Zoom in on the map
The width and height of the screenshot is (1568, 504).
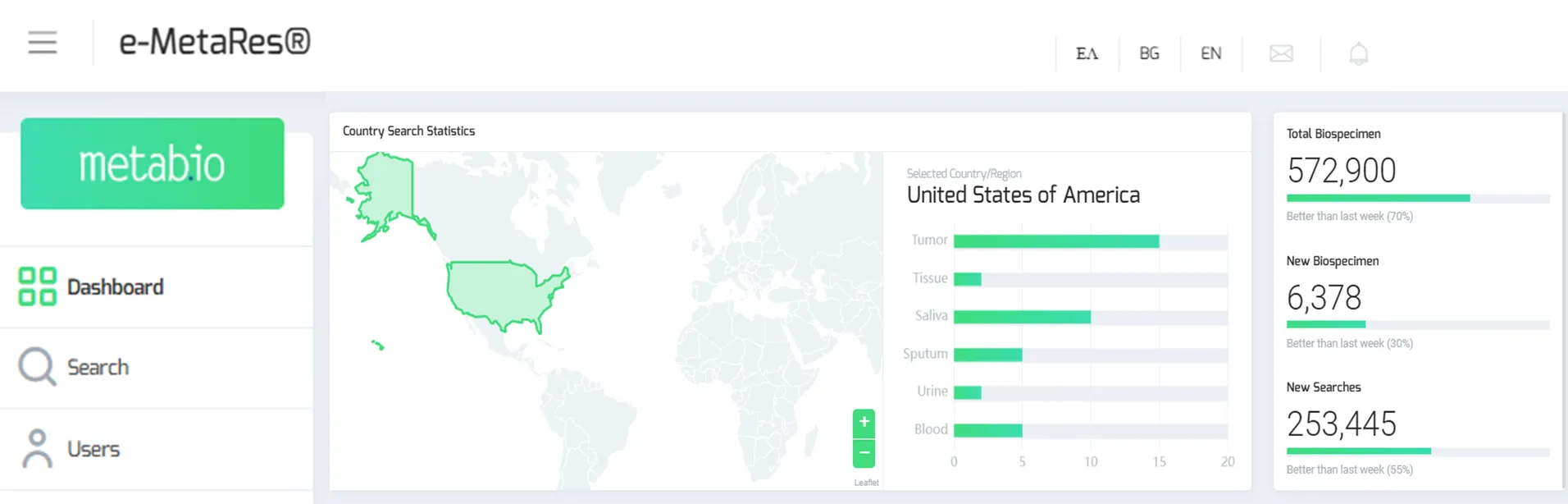tap(864, 423)
